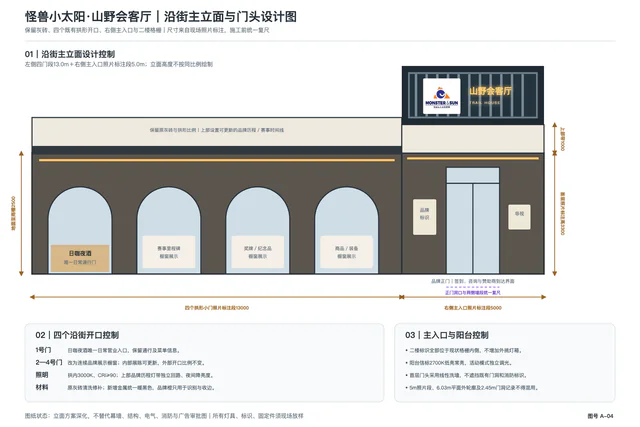Click the footer note starting '图纸状态：立面方案深化'
Image resolution: width=640 pixels, height=427 pixels.
[x=164, y=416]
